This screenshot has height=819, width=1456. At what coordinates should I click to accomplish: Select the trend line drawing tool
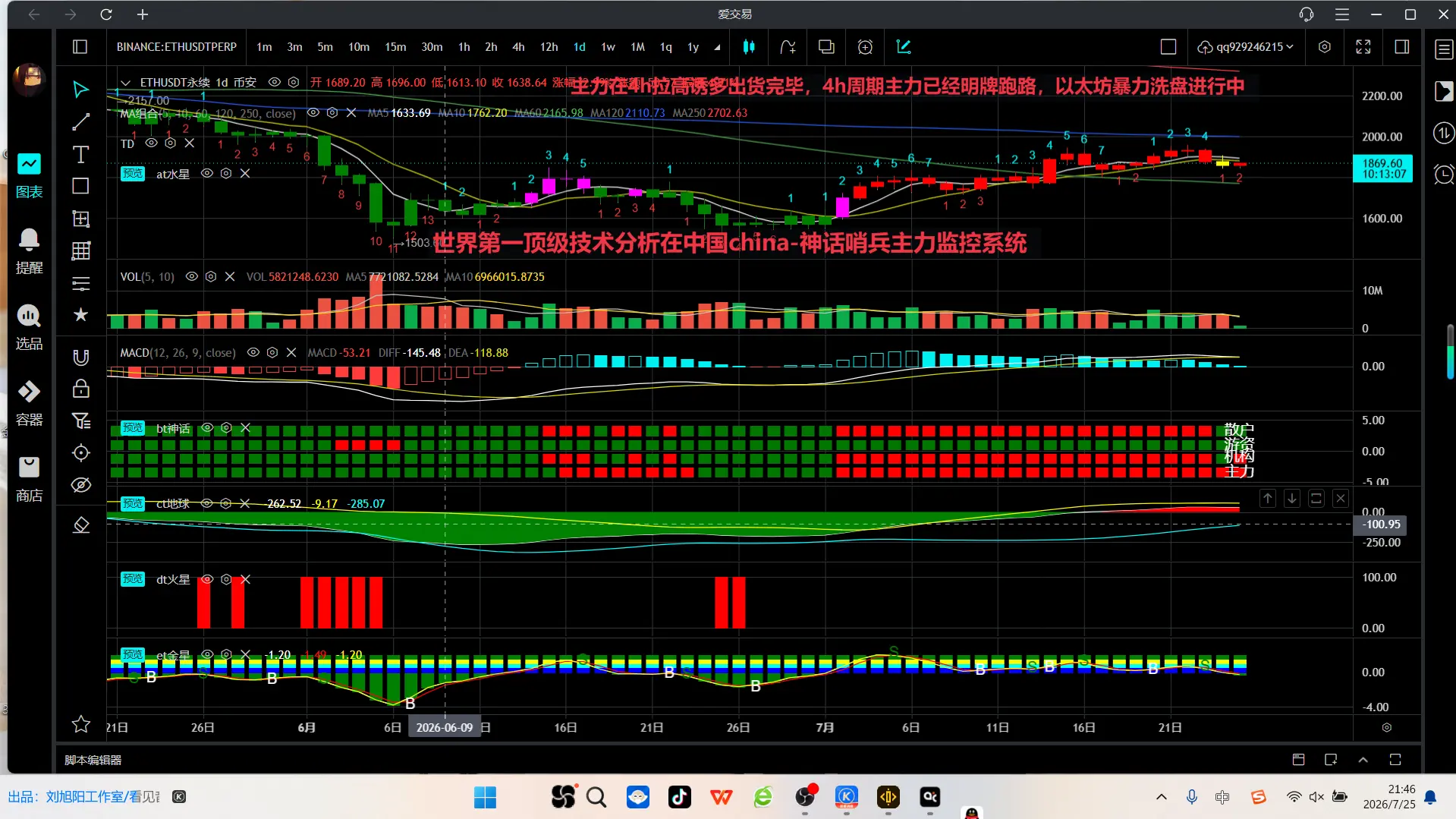click(x=80, y=122)
